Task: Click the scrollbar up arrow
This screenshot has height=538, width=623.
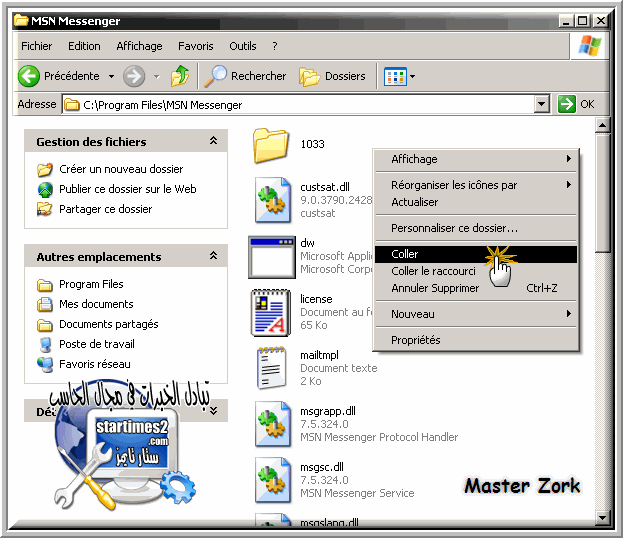Action: coord(602,126)
